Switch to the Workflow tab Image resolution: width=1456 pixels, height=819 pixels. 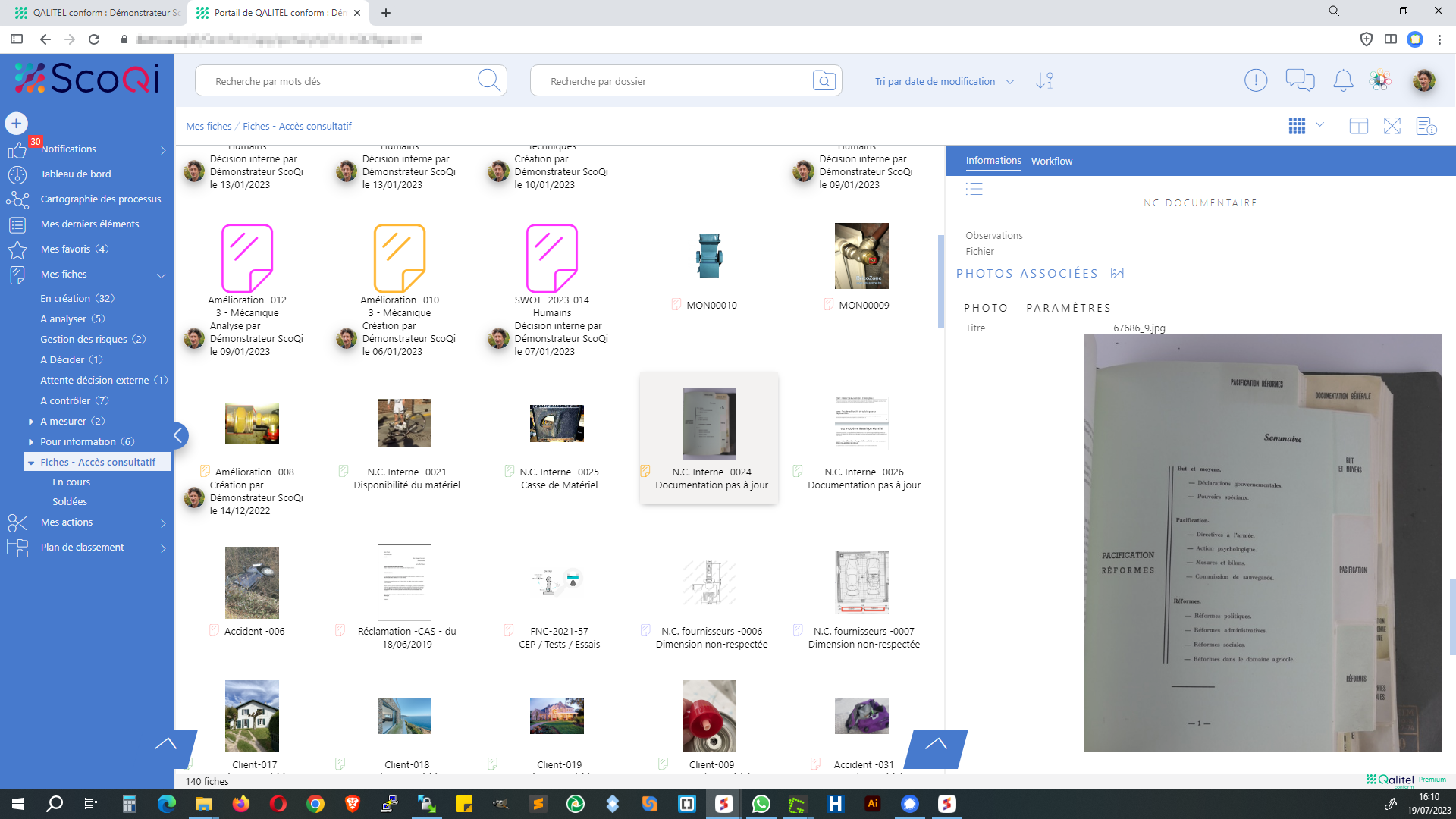(x=1051, y=161)
